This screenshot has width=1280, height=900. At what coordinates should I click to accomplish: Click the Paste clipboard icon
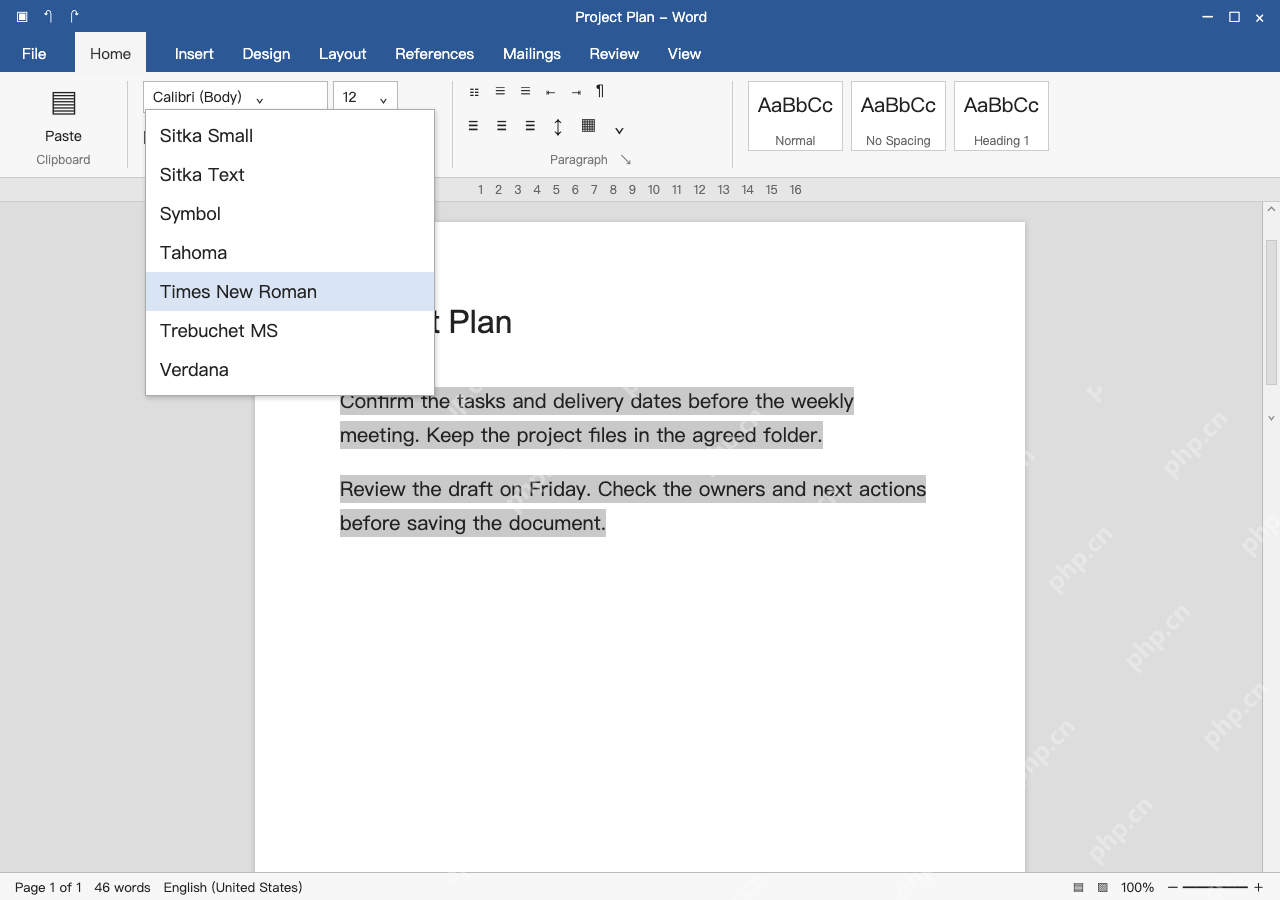click(63, 103)
